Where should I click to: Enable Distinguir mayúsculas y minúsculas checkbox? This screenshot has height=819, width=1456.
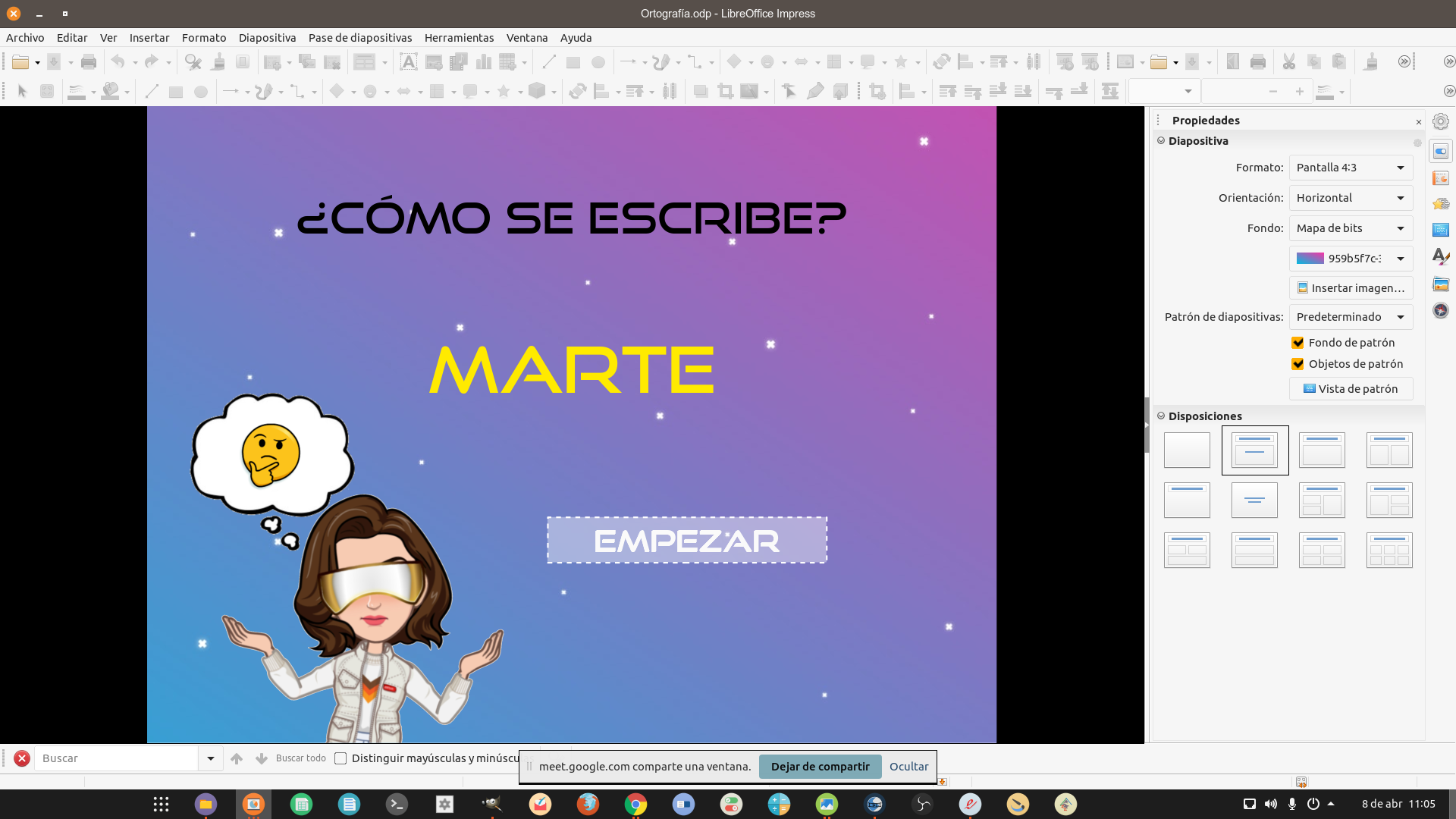[341, 758]
